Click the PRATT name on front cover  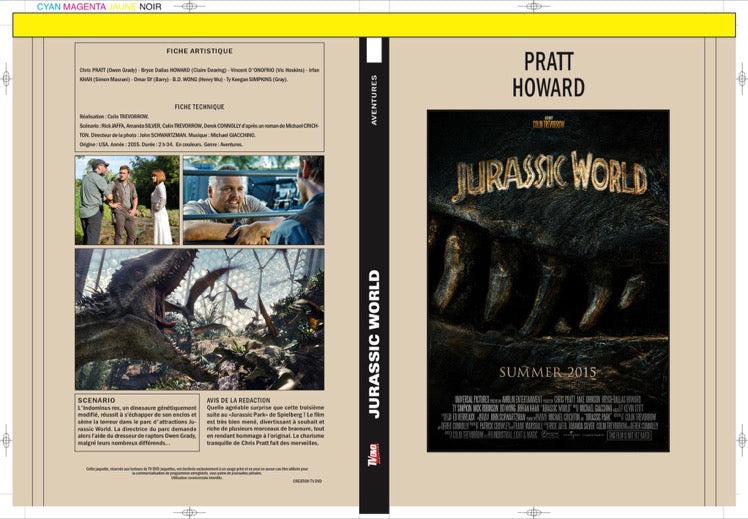click(549, 62)
